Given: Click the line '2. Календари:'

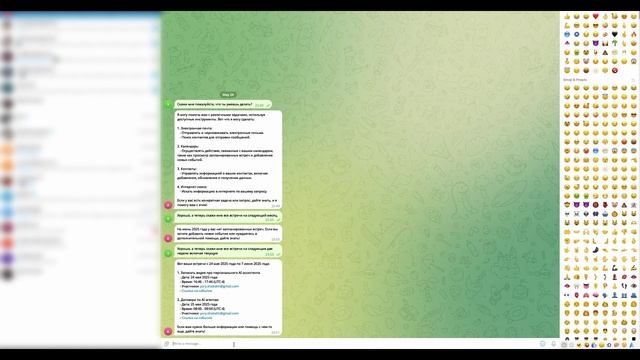Looking at the screenshot, I should click(188, 146).
